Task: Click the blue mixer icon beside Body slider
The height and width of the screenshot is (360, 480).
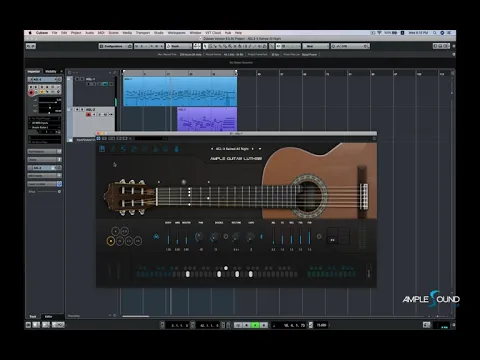Action: point(156,237)
